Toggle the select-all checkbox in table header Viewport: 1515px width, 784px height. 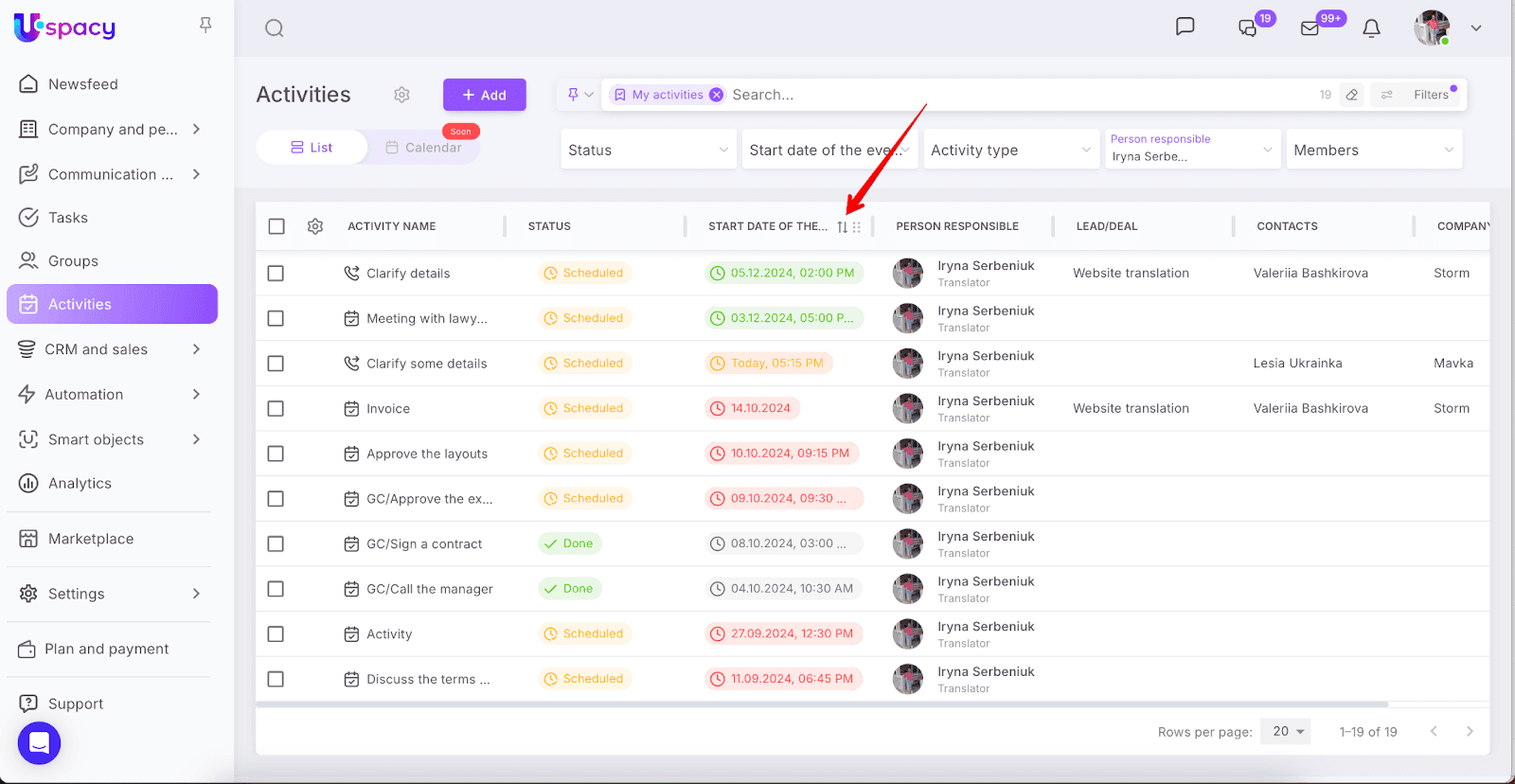pyautogui.click(x=276, y=226)
